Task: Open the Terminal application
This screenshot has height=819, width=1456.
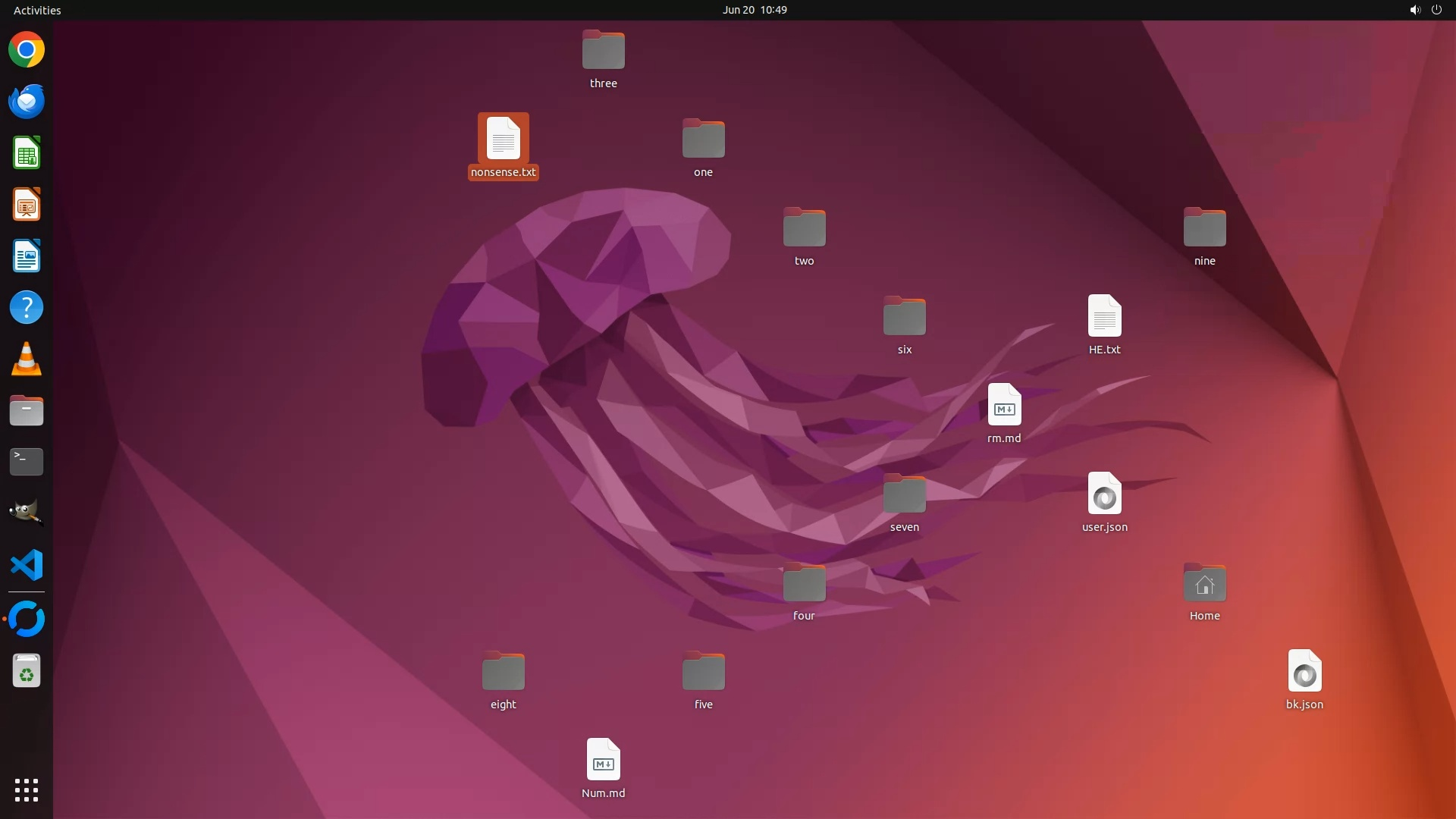Action: pyautogui.click(x=27, y=462)
